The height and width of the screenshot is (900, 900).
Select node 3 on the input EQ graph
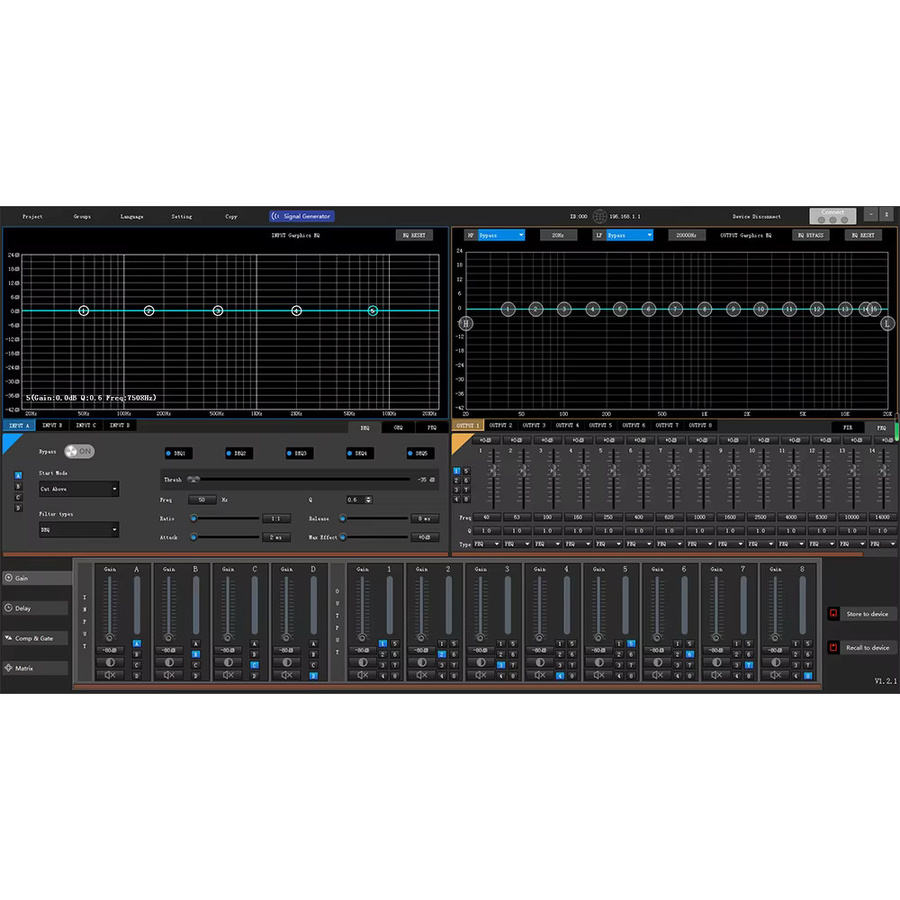pos(218,311)
